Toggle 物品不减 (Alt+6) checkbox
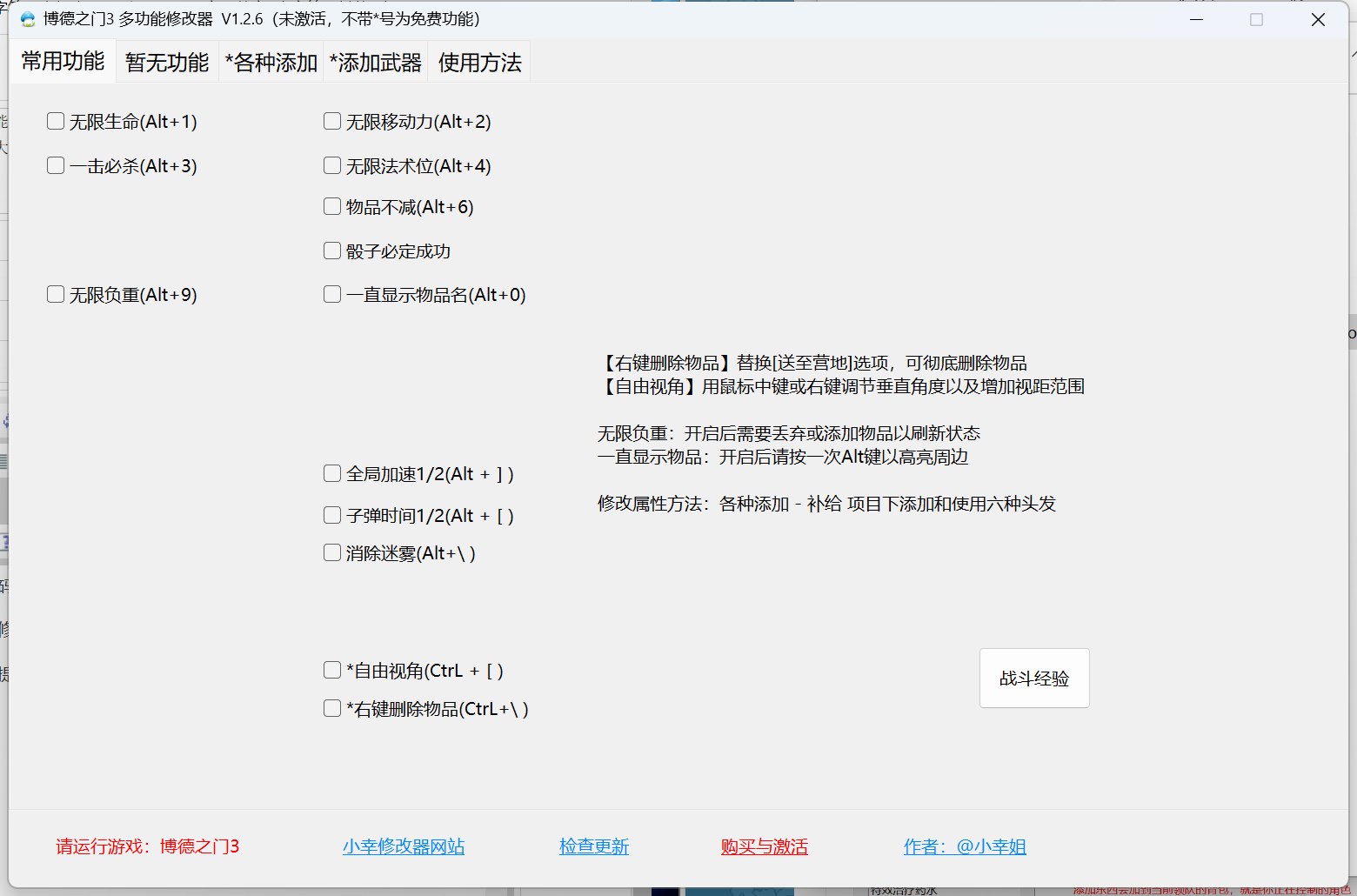Image resolution: width=1357 pixels, height=896 pixels. point(332,206)
